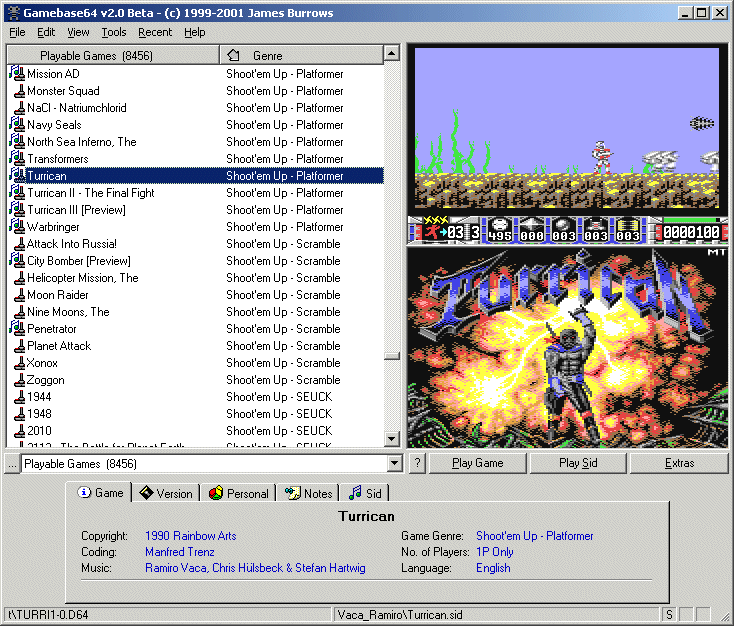Image resolution: width=734 pixels, height=626 pixels.
Task: Open the Tools menu
Action: (114, 32)
